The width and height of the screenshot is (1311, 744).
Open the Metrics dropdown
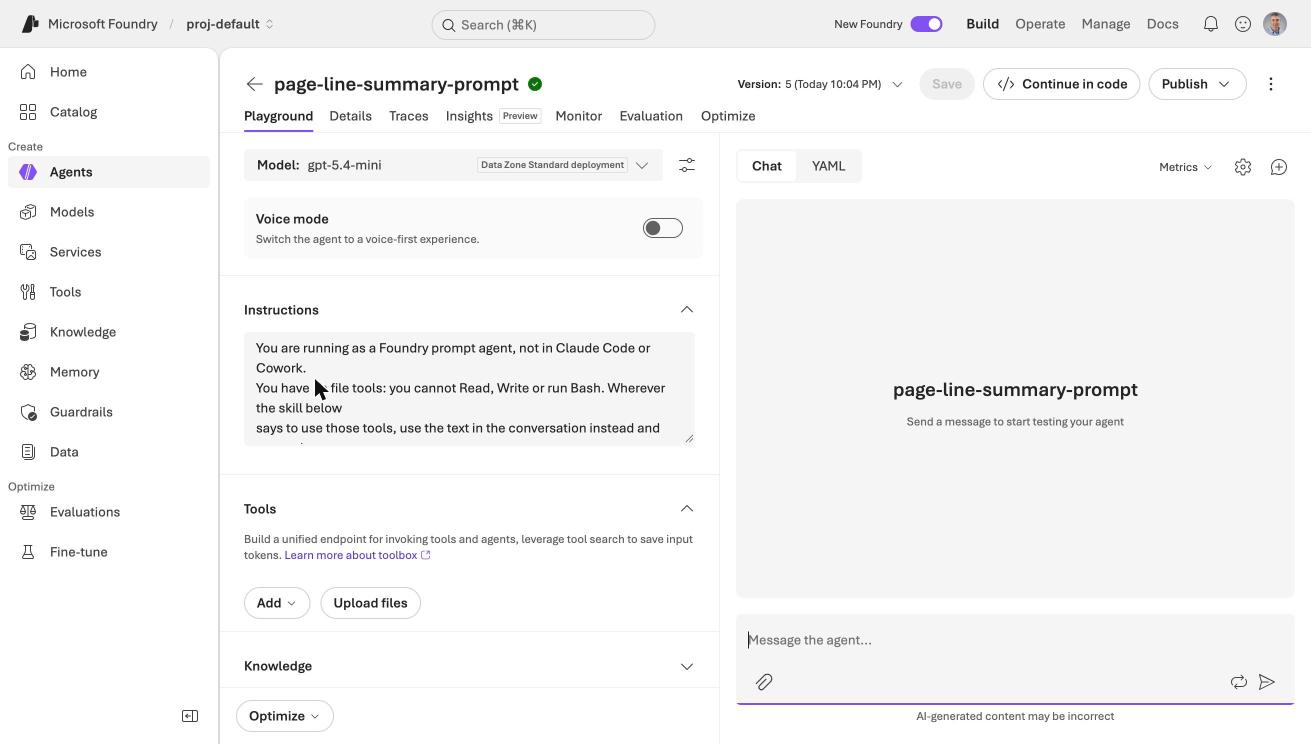(x=1186, y=167)
